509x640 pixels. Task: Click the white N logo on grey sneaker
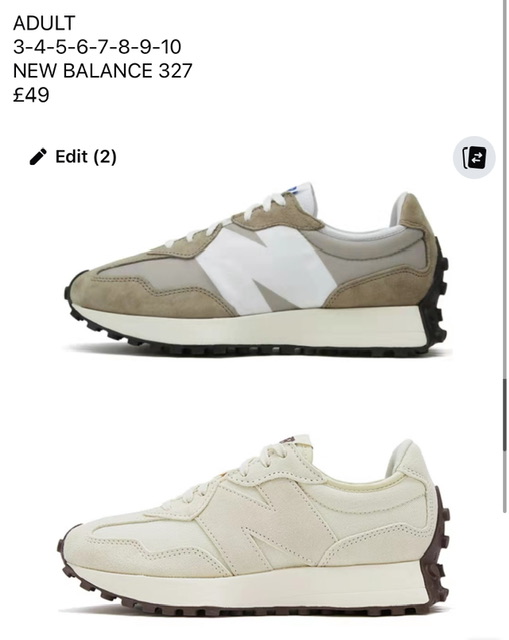tap(267, 269)
